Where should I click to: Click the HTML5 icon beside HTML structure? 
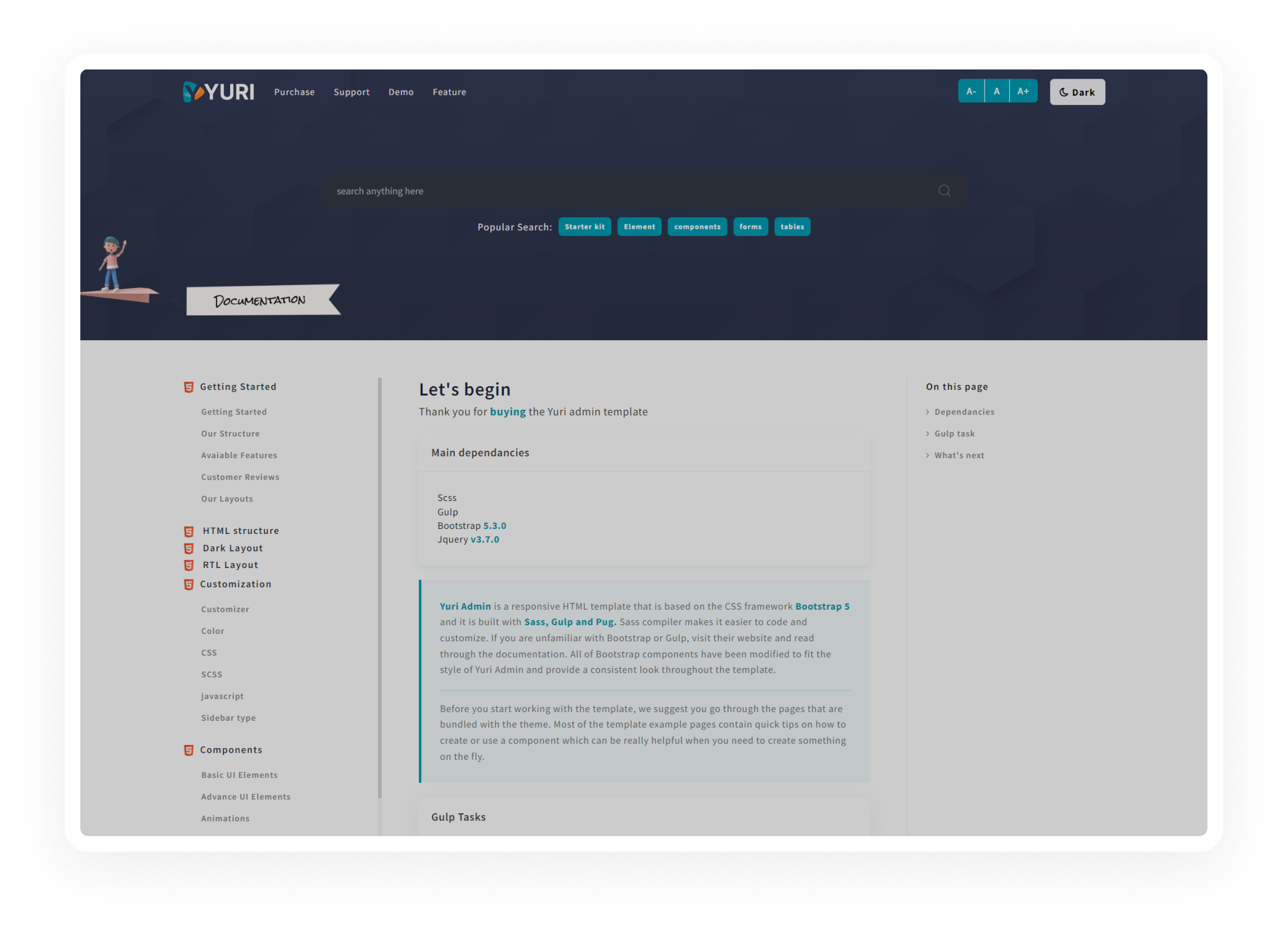click(x=189, y=531)
